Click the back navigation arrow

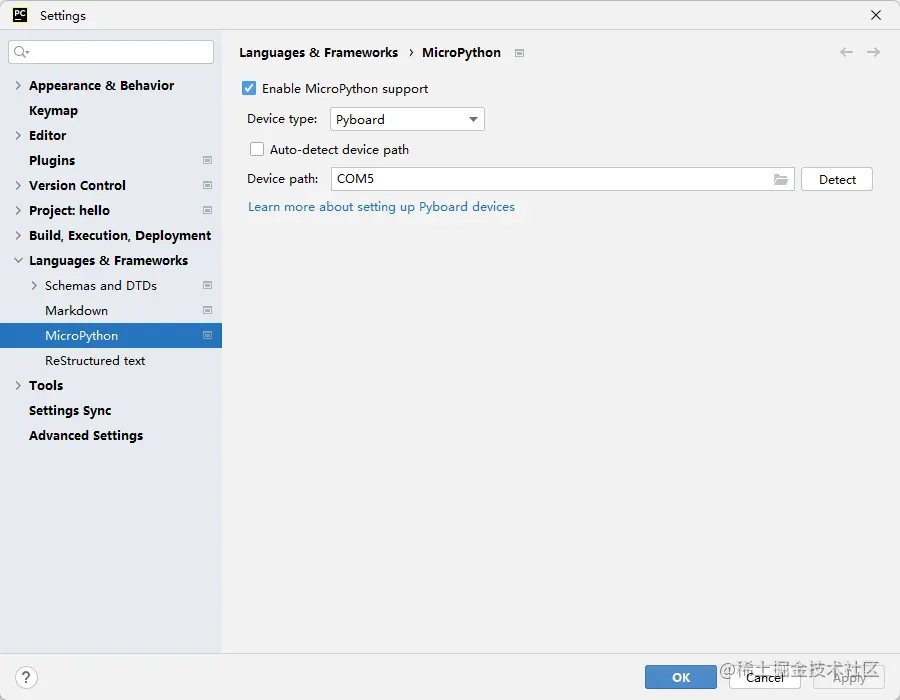coord(846,52)
